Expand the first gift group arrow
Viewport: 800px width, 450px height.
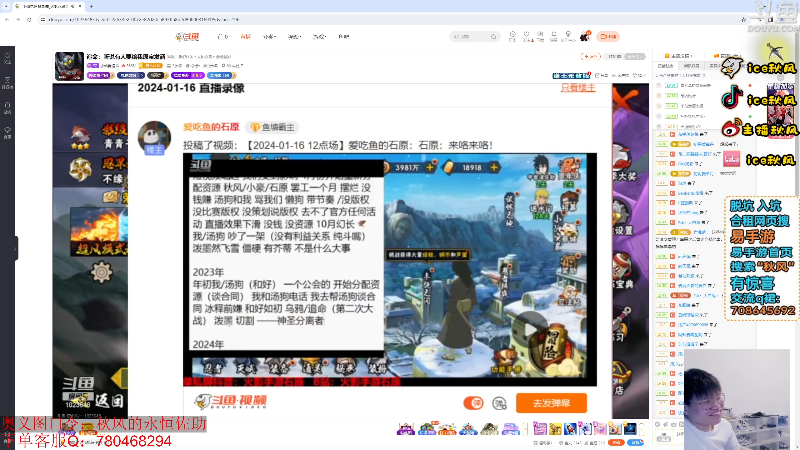click(525, 429)
